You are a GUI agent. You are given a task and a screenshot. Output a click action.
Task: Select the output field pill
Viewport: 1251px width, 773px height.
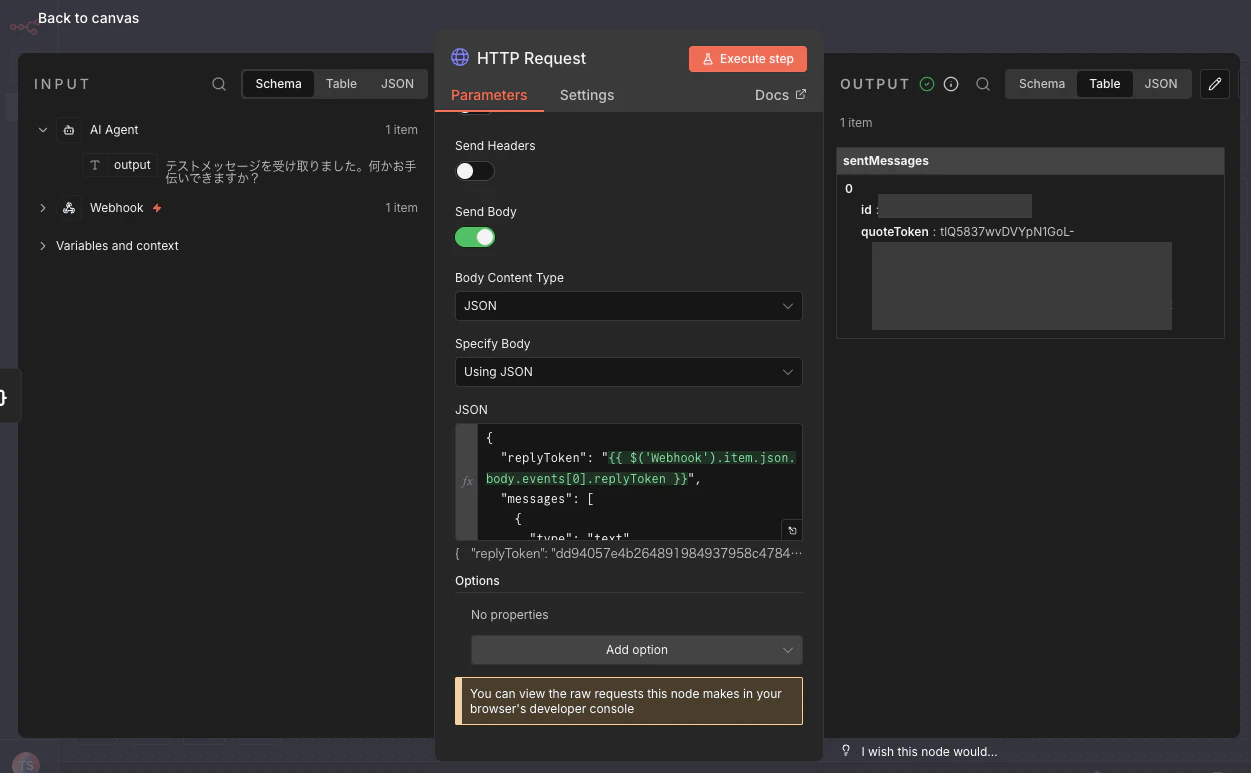pos(121,165)
